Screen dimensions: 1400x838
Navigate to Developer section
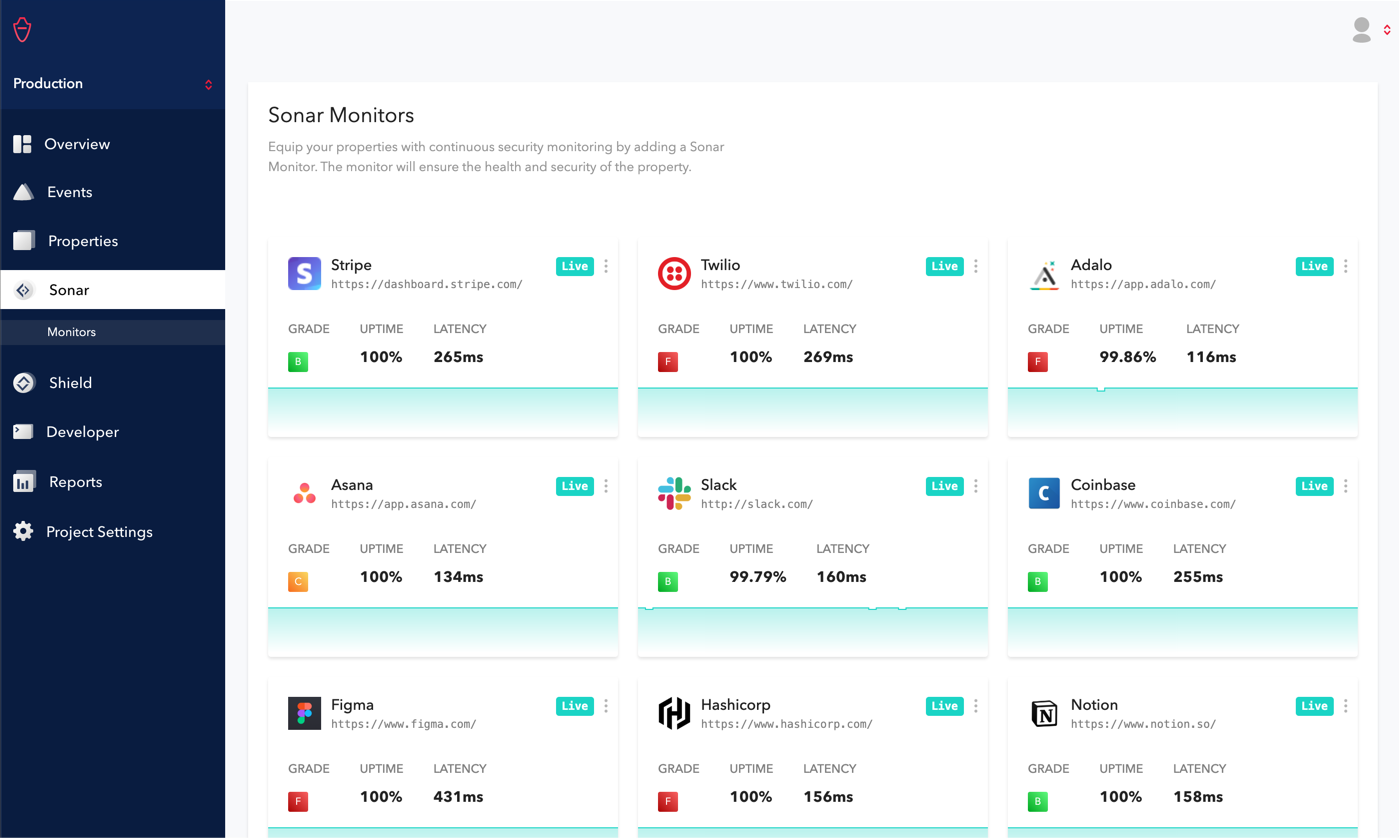(x=112, y=432)
